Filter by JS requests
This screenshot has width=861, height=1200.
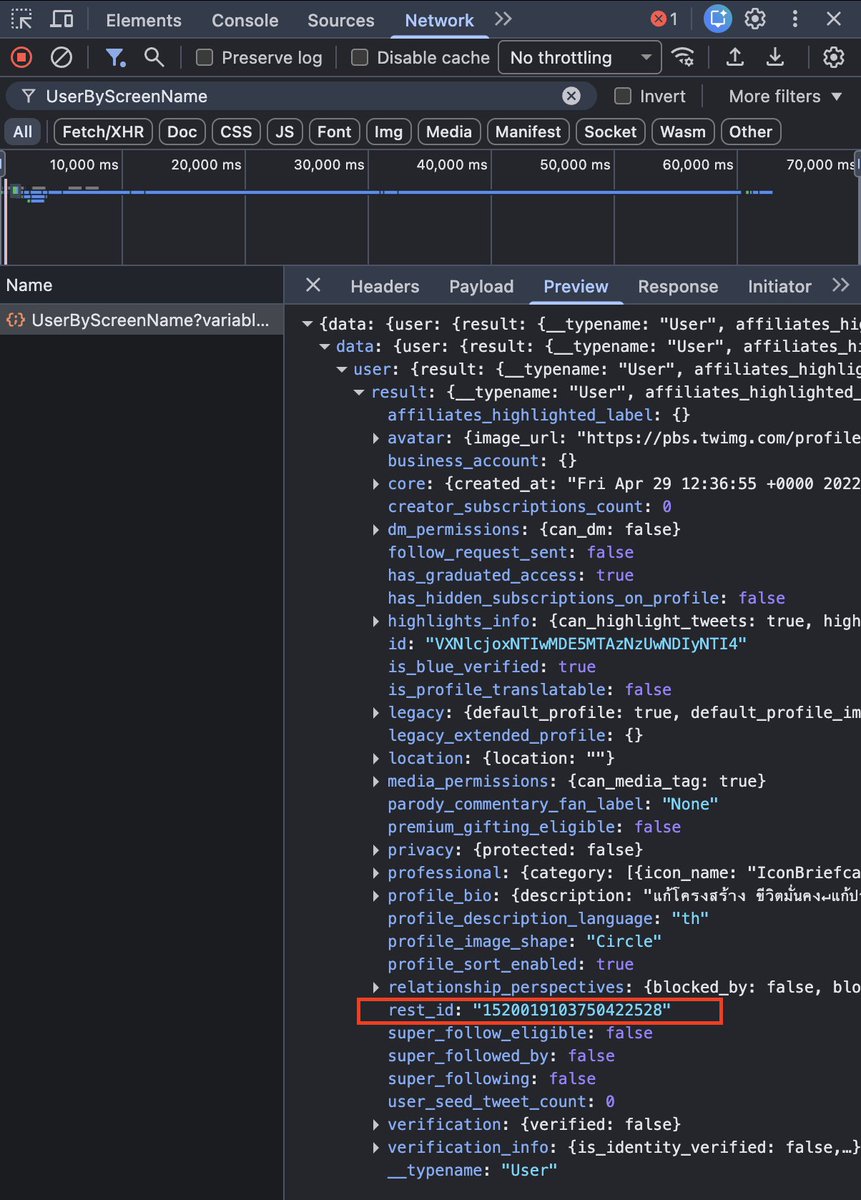point(285,132)
